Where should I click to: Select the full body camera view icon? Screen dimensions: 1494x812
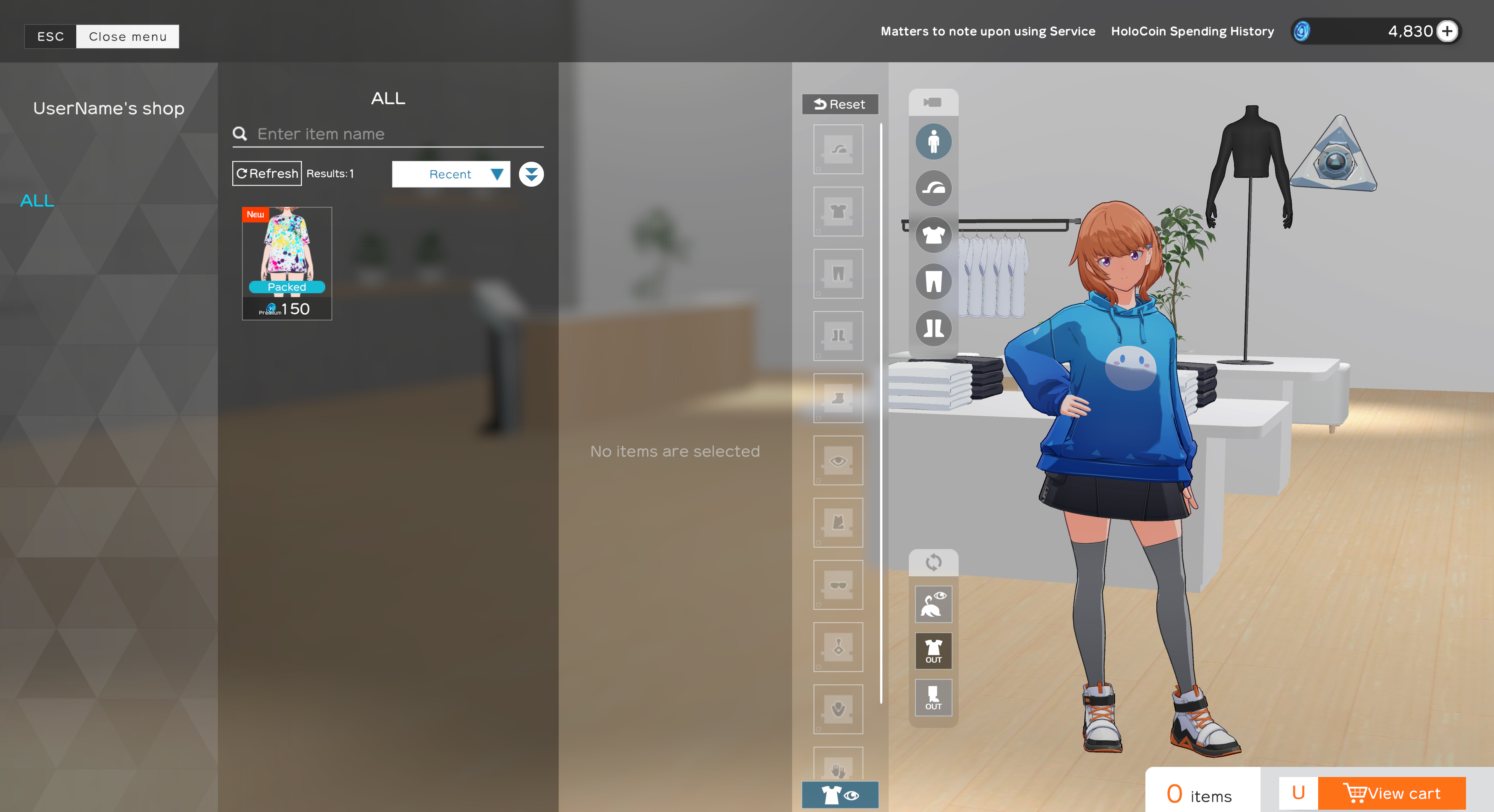(x=933, y=142)
